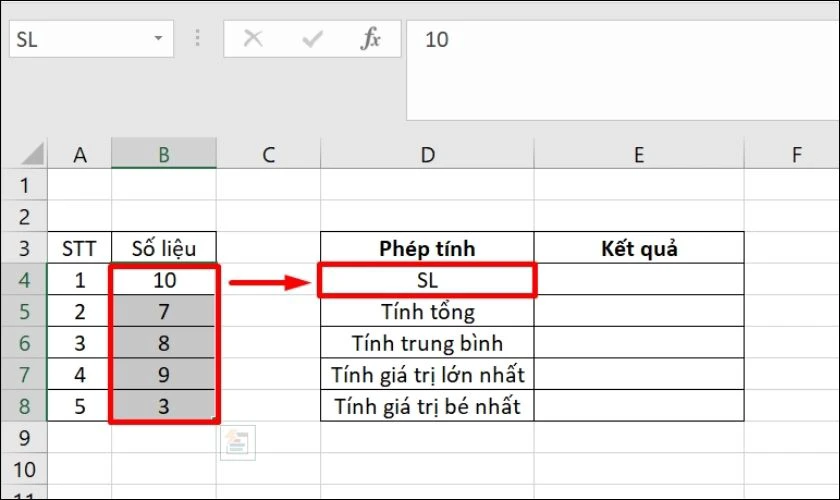The width and height of the screenshot is (840, 500).
Task: Click the Select All corner triangle
Action: pyautogui.click(x=33, y=154)
